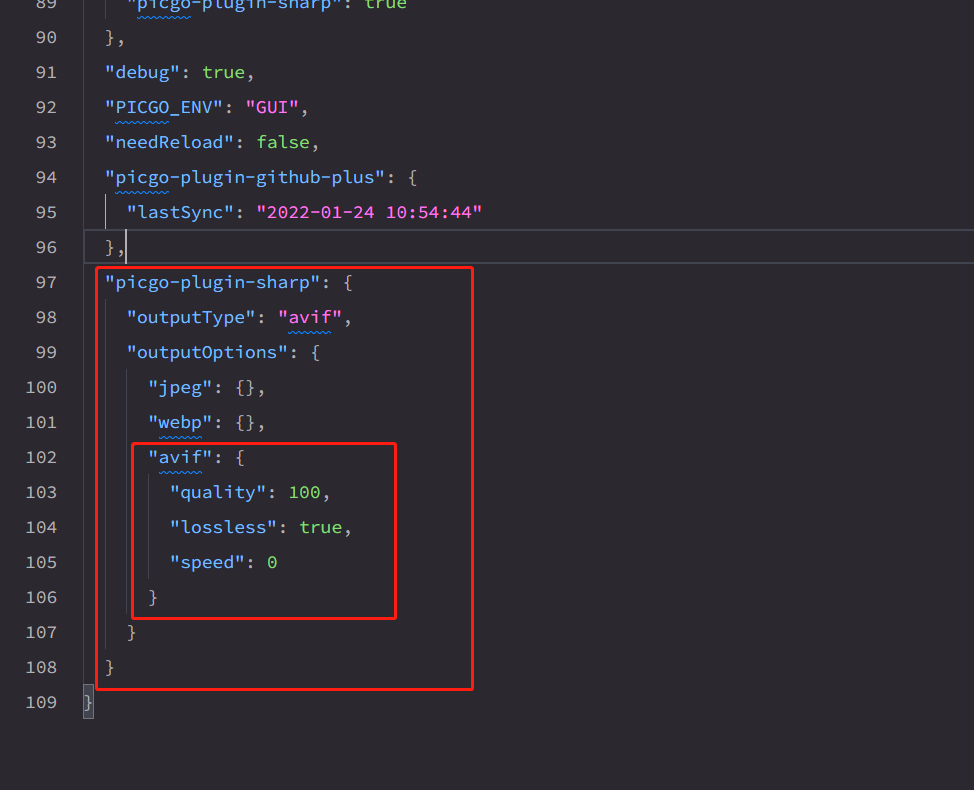Click the closing brace on line 107
This screenshot has width=974, height=790.
coord(131,633)
